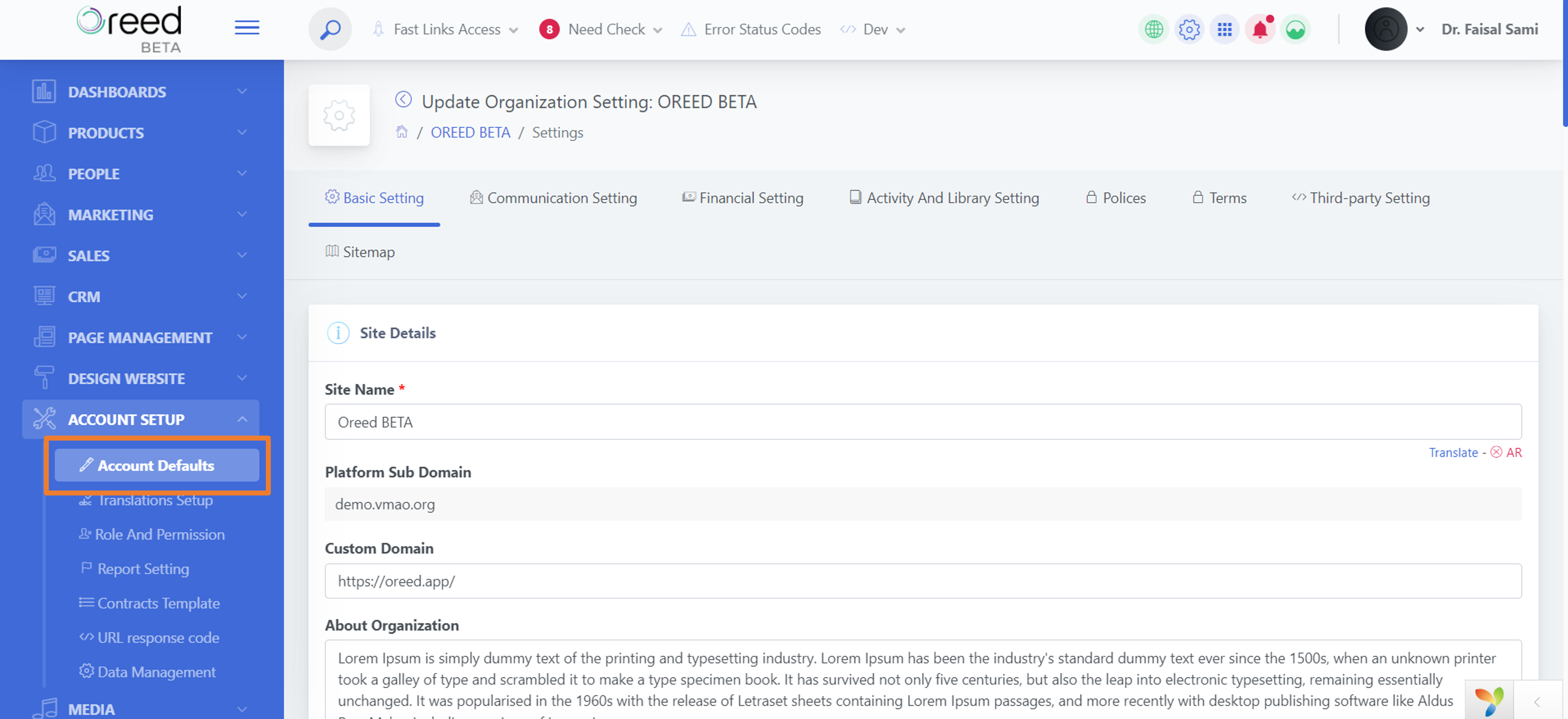
Task: Click the settings gear icon in header
Action: (1189, 29)
